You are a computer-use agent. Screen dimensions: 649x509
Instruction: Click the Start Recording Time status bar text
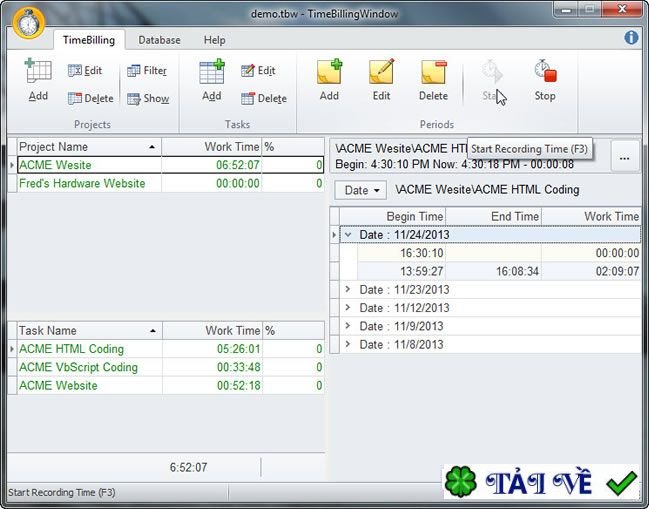[x=62, y=492]
